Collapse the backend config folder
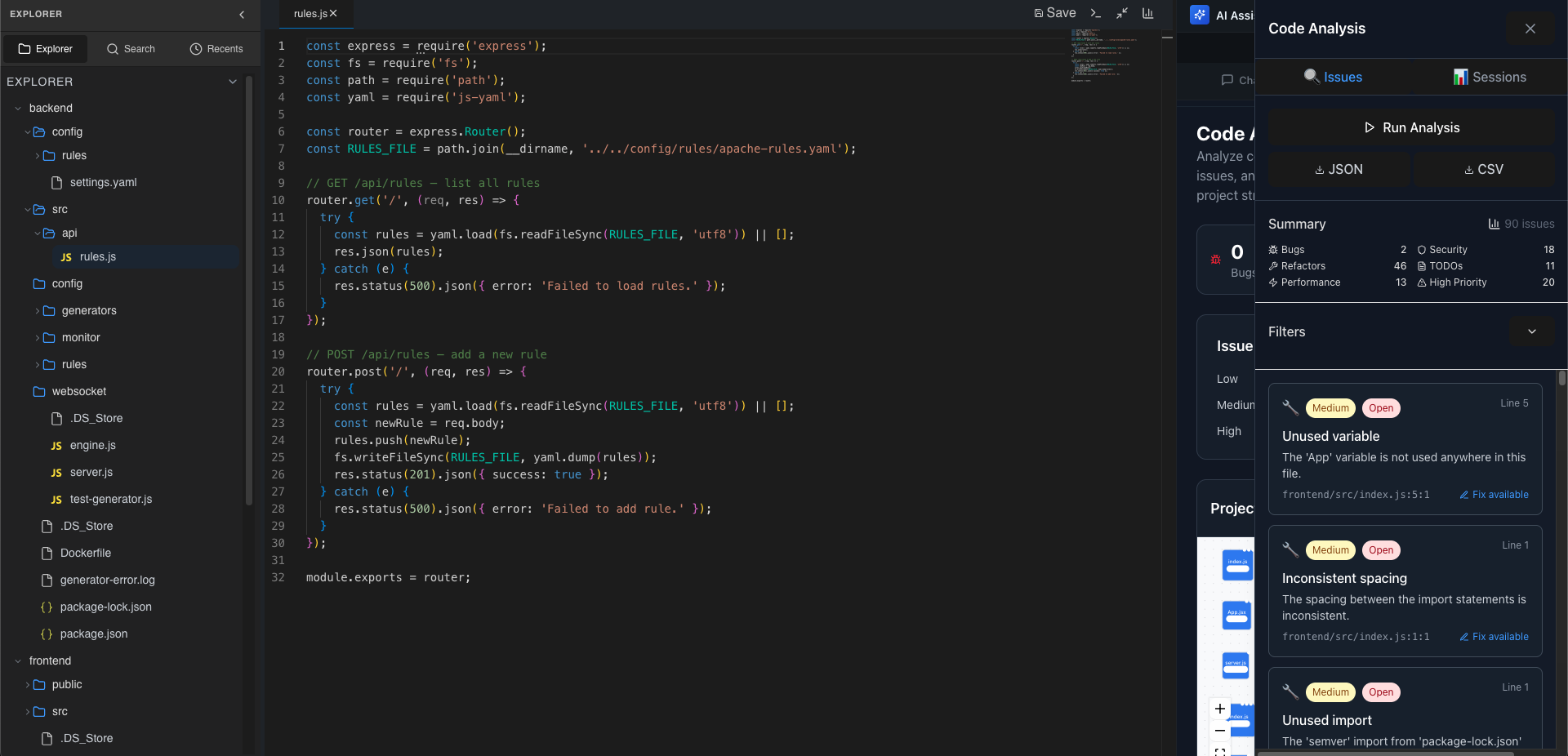Image resolution: width=1568 pixels, height=756 pixels. pos(28,132)
